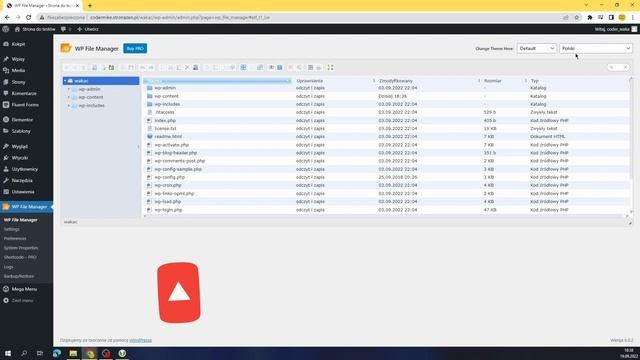Click the back arrow in file manager toolbar
This screenshot has width=640, height=360.
[x=67, y=67]
